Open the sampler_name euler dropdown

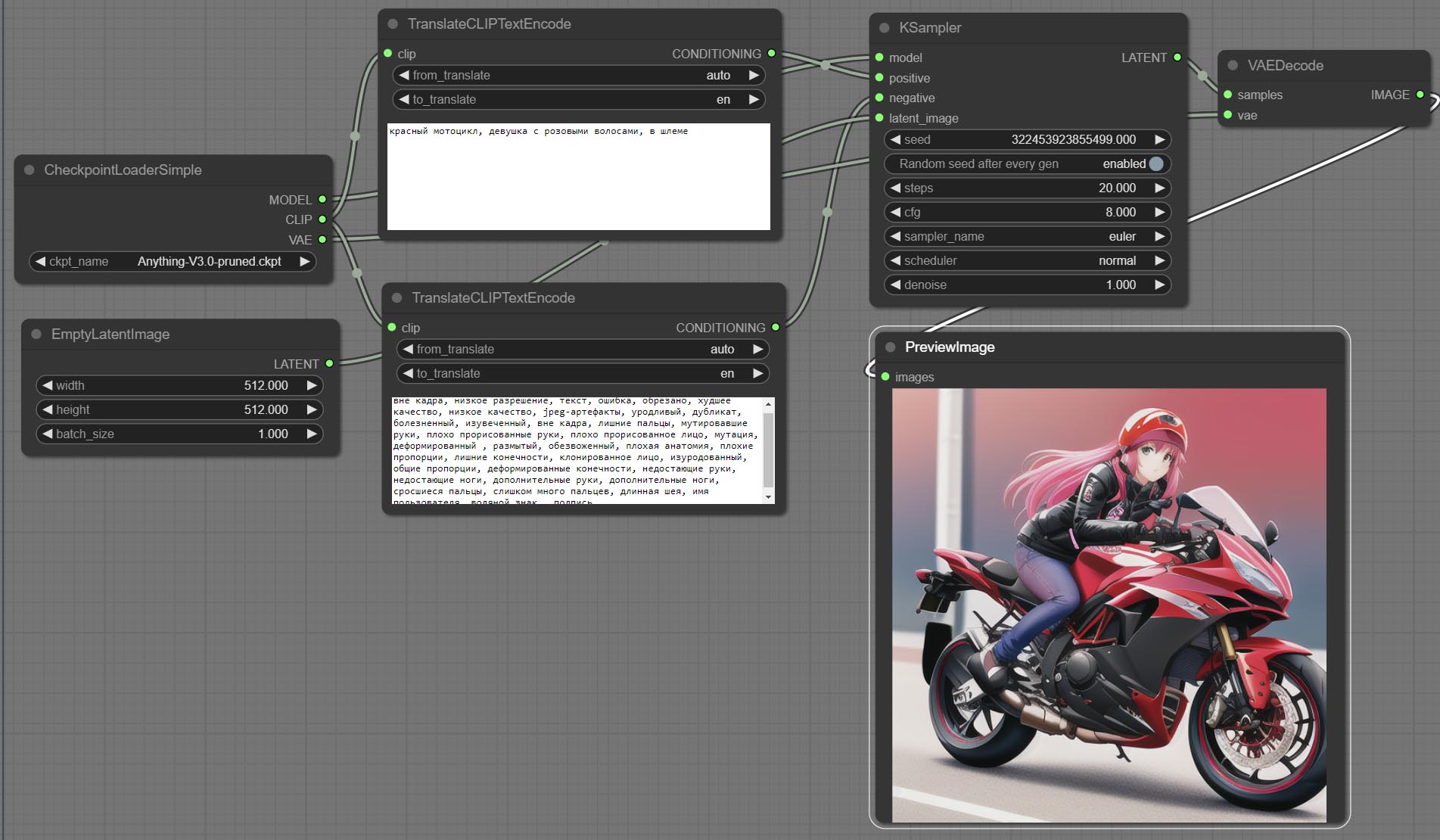coord(1027,237)
